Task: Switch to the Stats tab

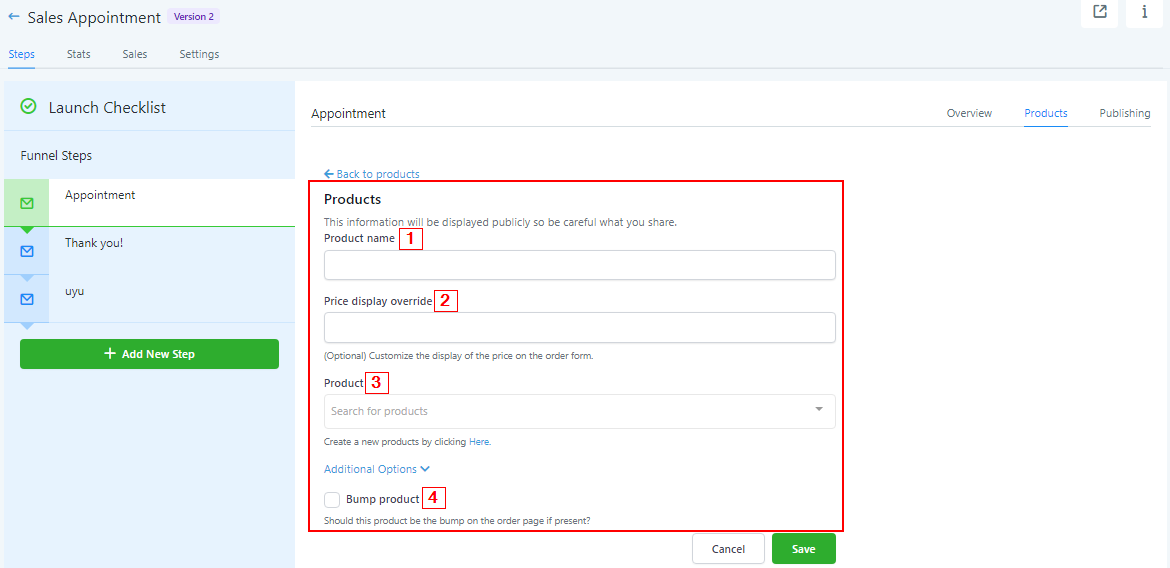Action: coord(79,54)
